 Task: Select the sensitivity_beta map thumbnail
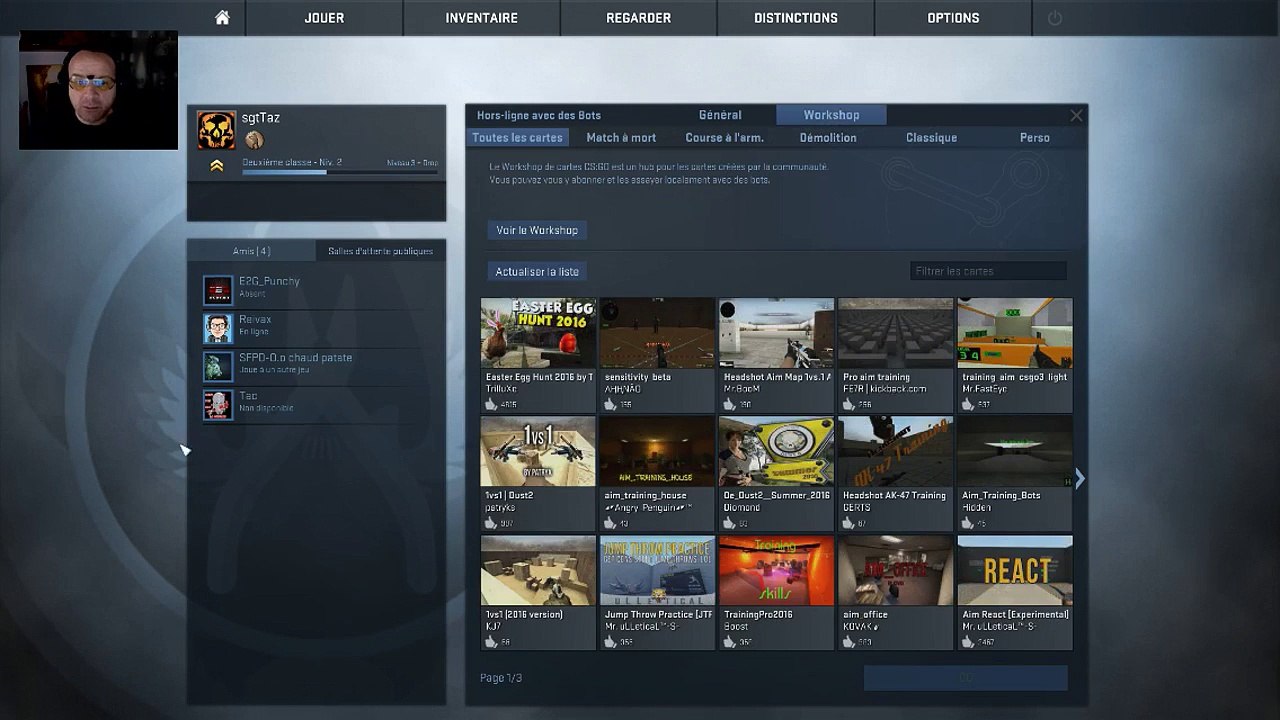pos(657,333)
